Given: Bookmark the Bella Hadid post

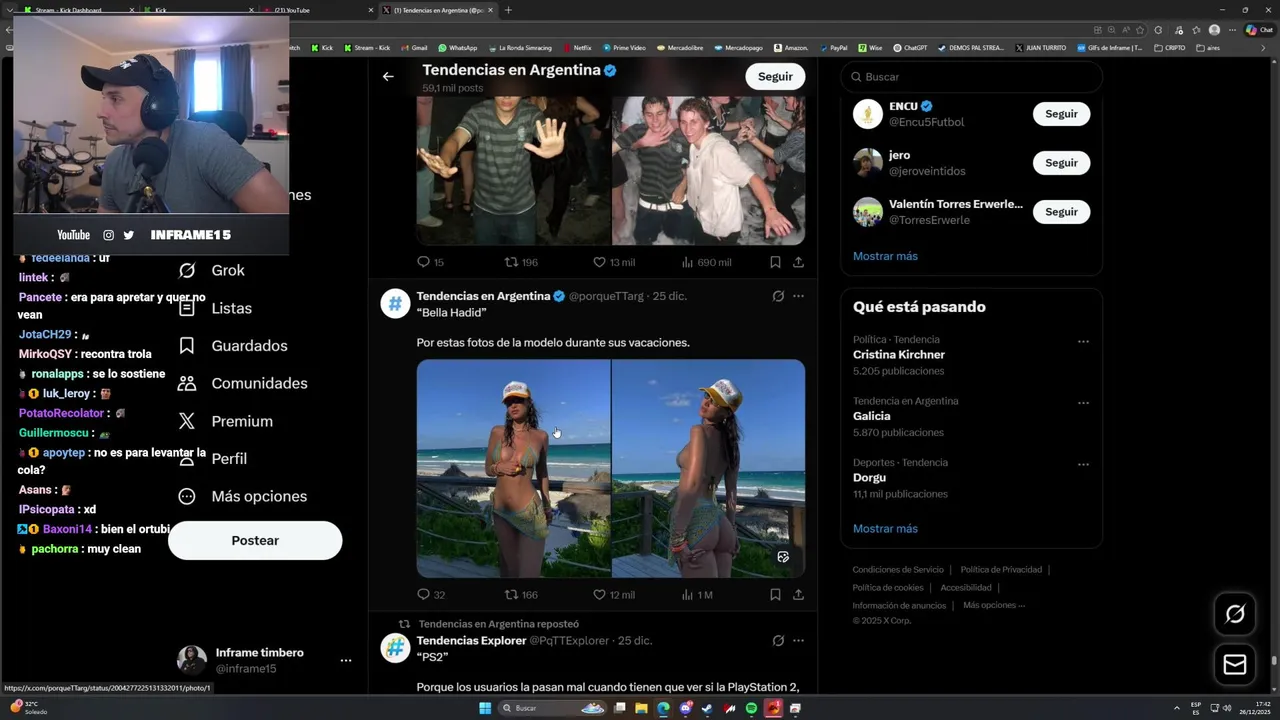Looking at the screenshot, I should pos(775,594).
